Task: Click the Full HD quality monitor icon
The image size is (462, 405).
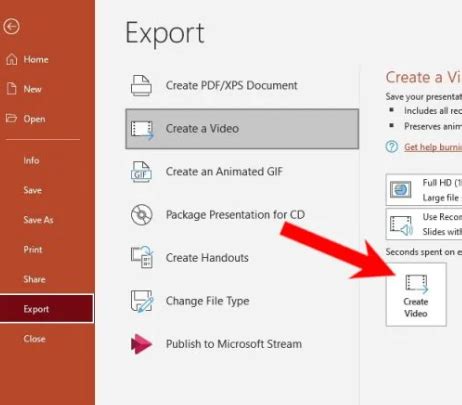Action: pyautogui.click(x=401, y=190)
